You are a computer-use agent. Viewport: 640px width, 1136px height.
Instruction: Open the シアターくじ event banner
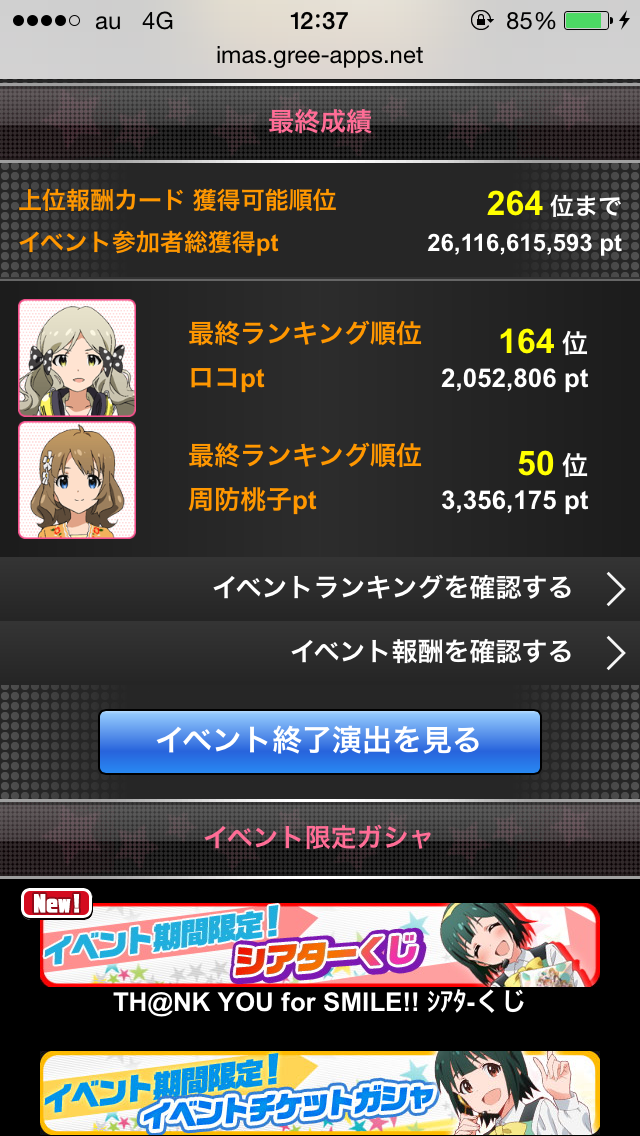coord(320,945)
